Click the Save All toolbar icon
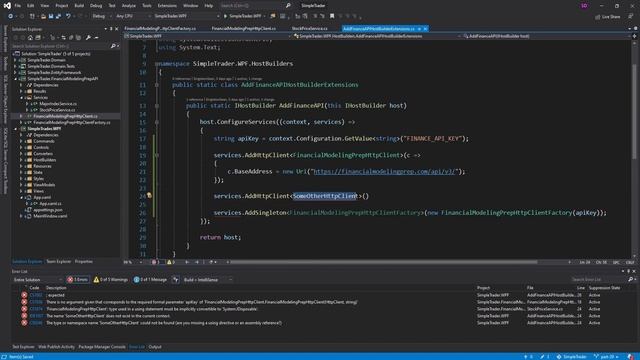The width and height of the screenshot is (640, 360). (58, 16)
